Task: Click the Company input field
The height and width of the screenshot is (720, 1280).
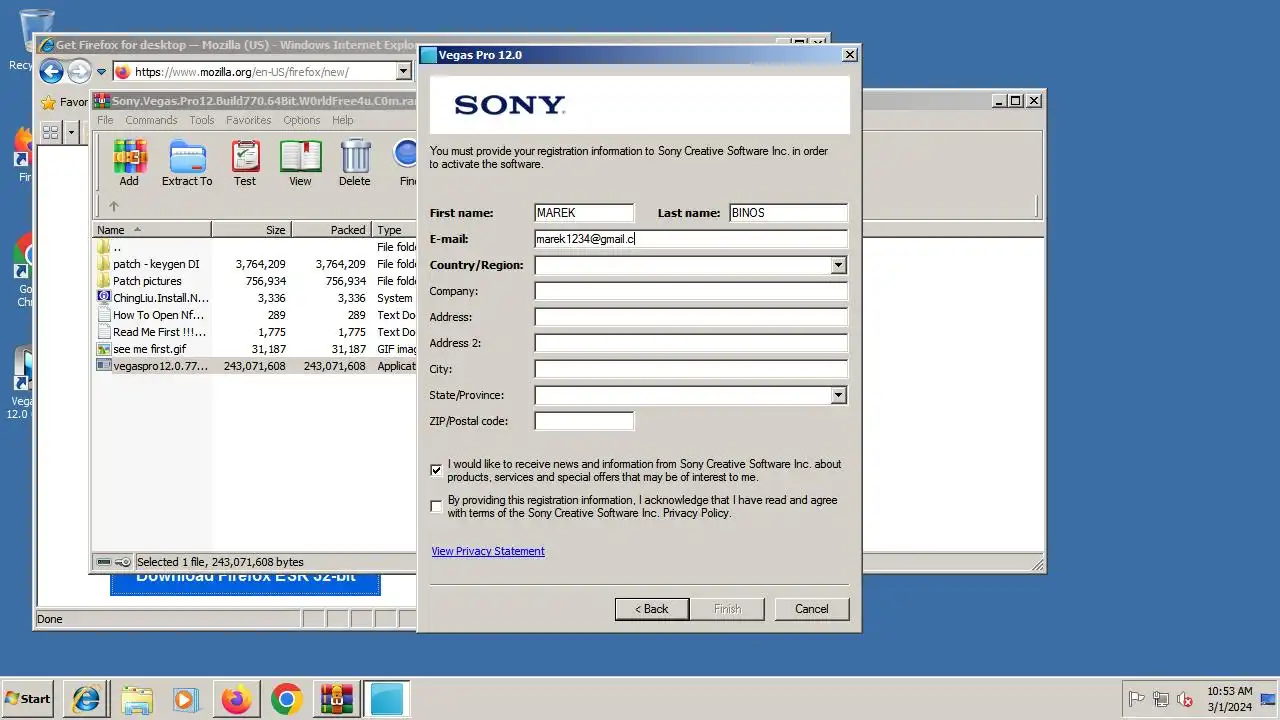Action: pos(691,291)
